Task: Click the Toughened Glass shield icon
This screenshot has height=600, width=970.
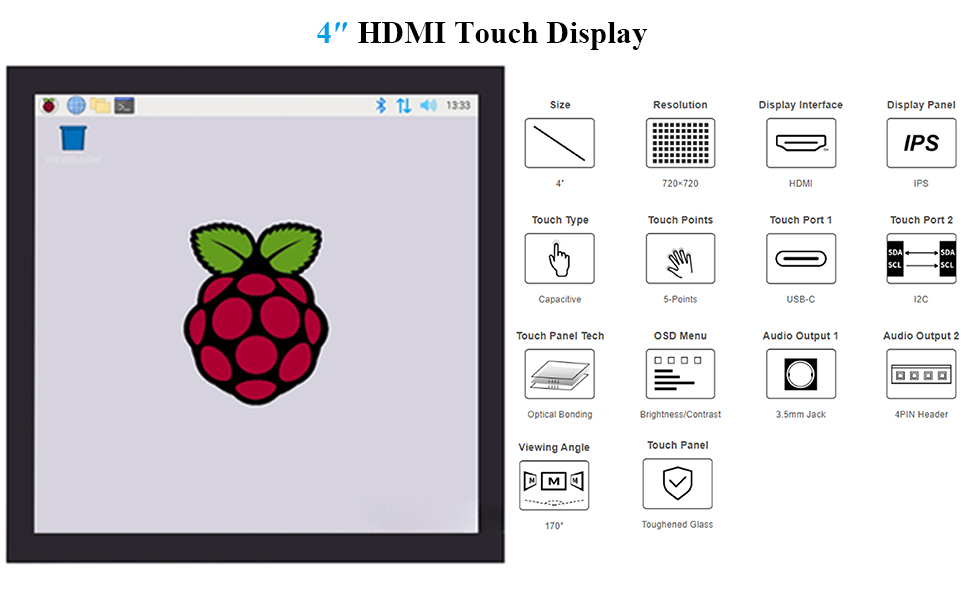Action: tap(677, 484)
